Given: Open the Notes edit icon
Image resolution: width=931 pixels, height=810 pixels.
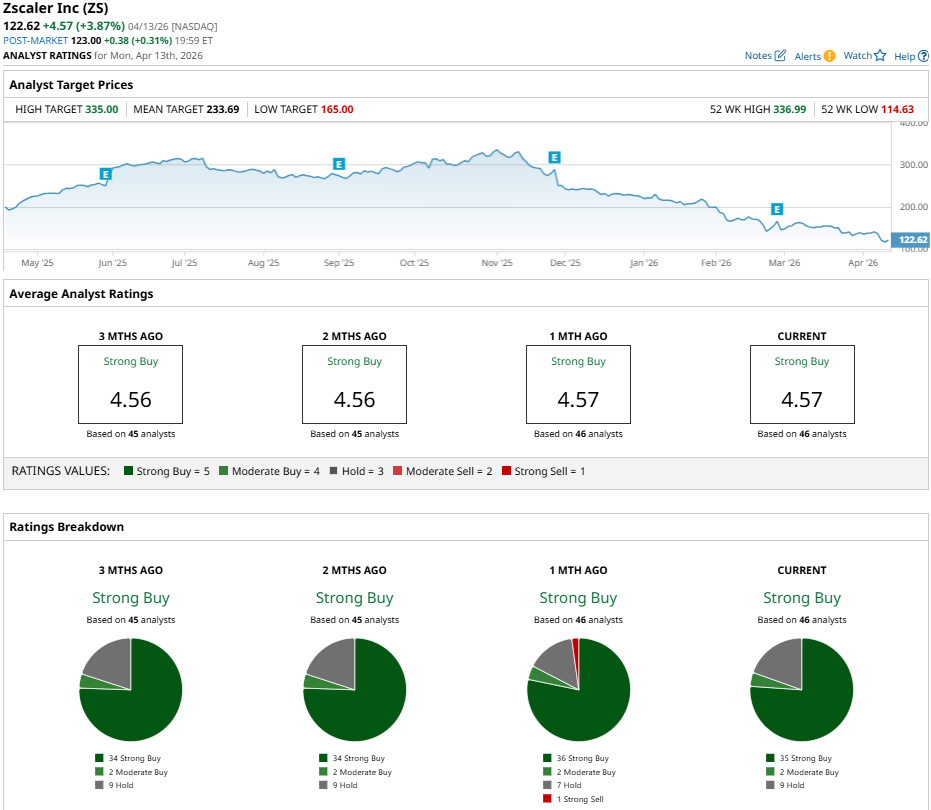Looking at the screenshot, I should click(780, 56).
